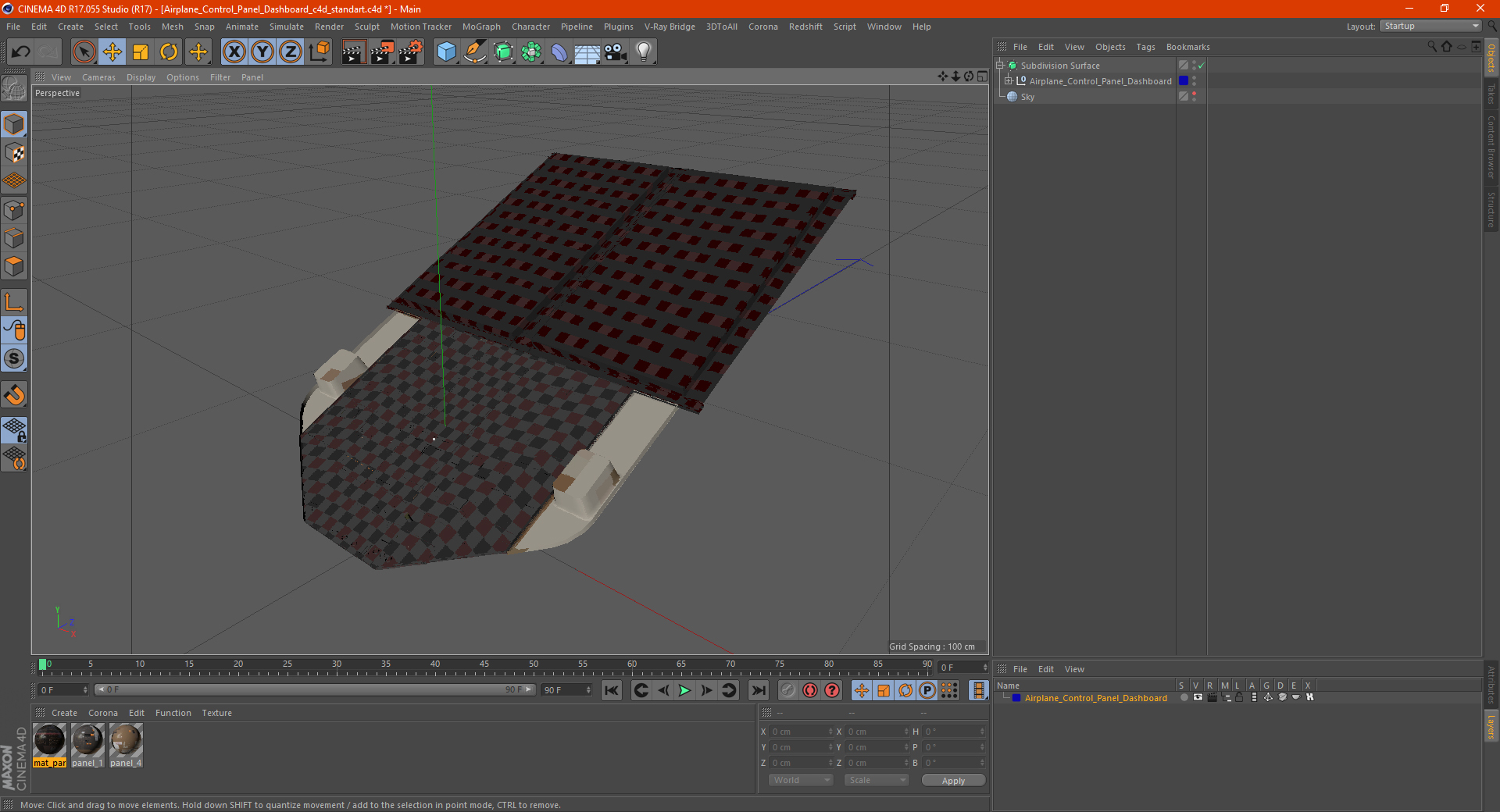Screen dimensions: 1500x812
Task: Go to end of animation
Action: click(758, 690)
